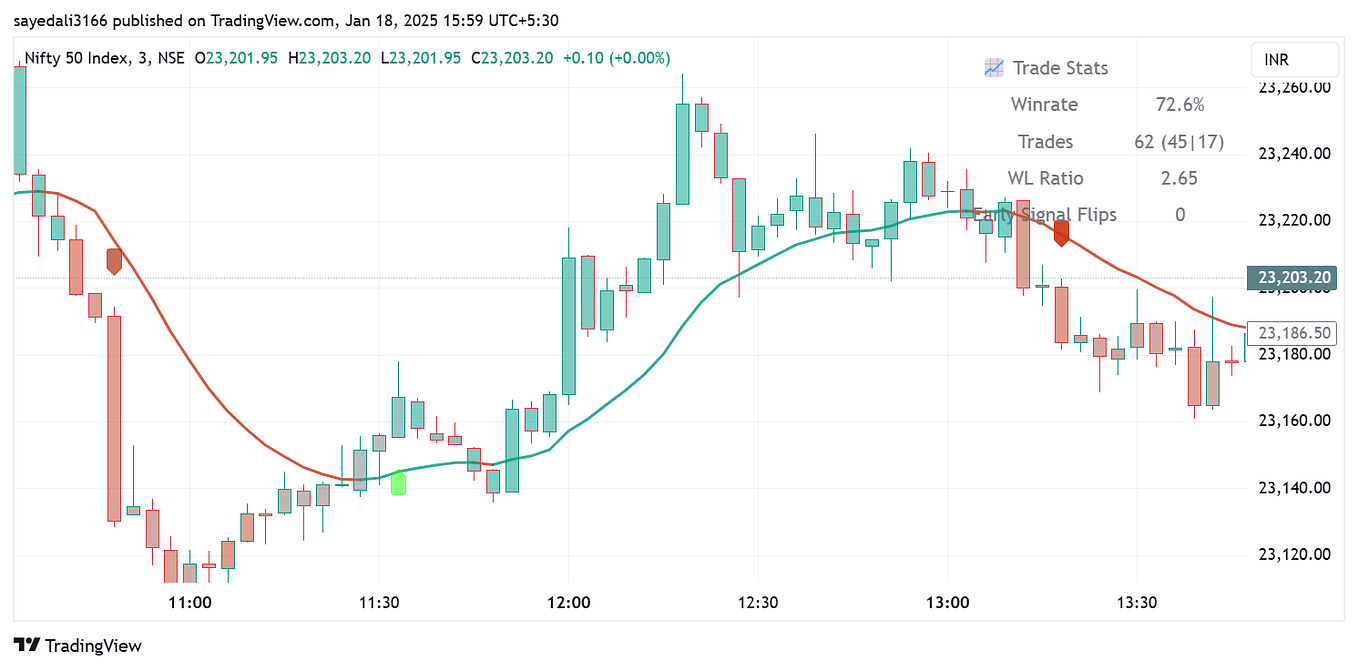This screenshot has height=669, width=1358.
Task: Toggle the WL Ratio stat visibility
Action: (x=1046, y=178)
